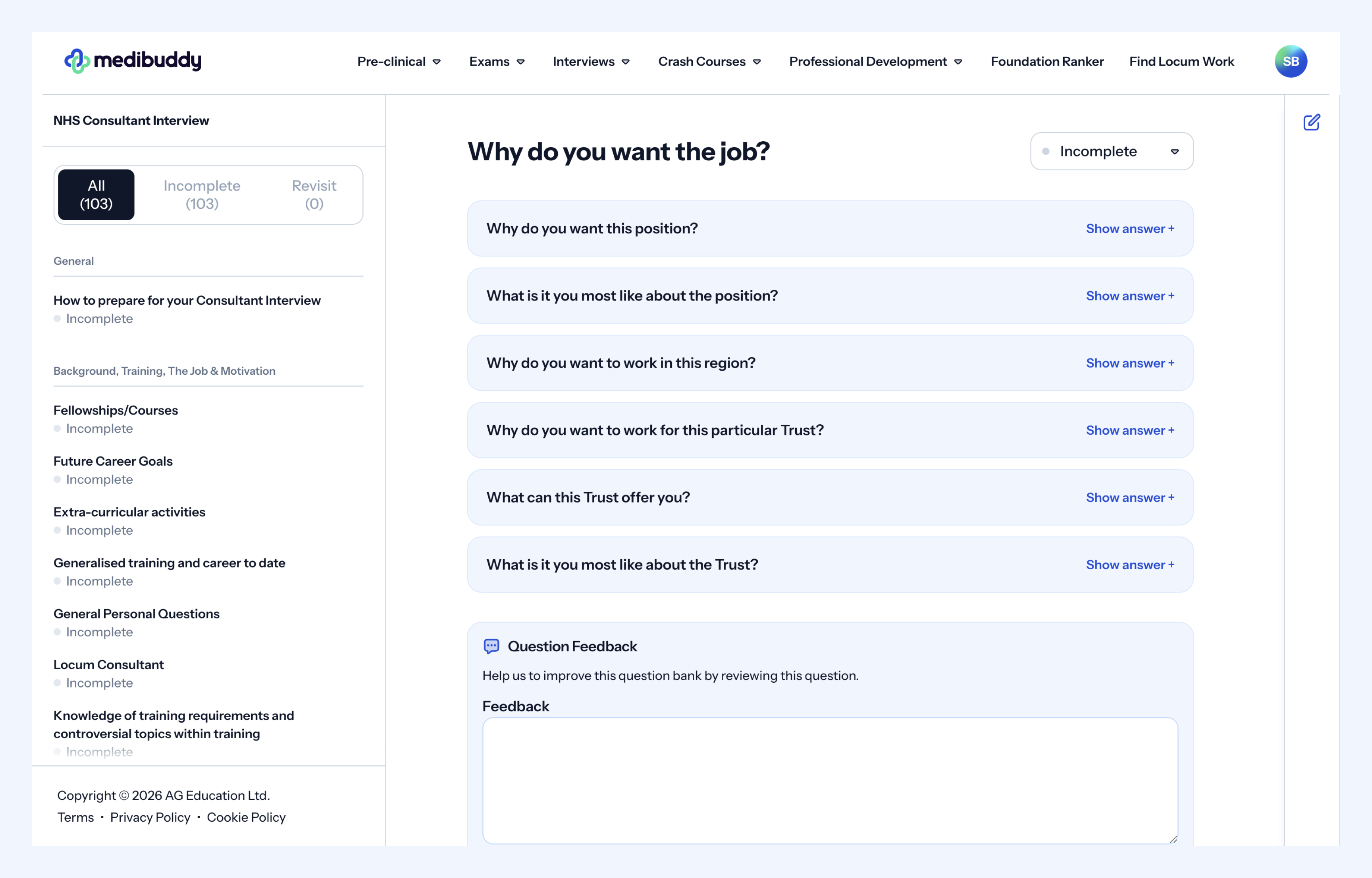This screenshot has width=1372, height=878.
Task: Click the Pre-clinical dropdown arrow icon
Action: [437, 62]
